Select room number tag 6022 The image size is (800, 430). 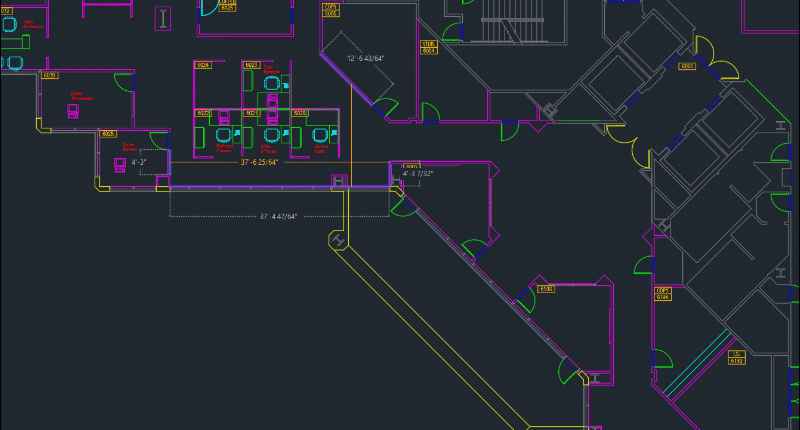203,114
